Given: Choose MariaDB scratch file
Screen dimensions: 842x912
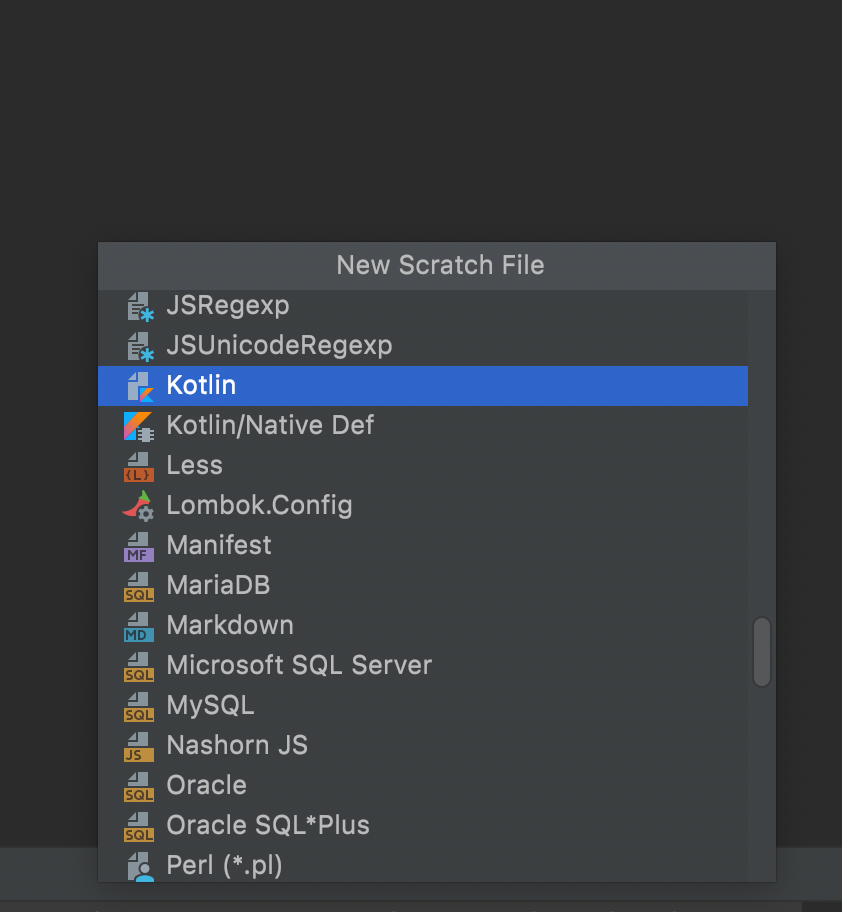Looking at the screenshot, I should click(x=423, y=586).
